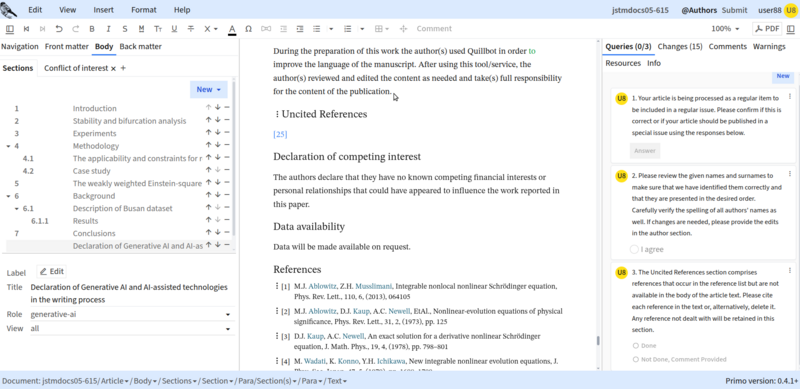This screenshot has width=800, height=389.
Task: Open the numbered list style dropdown arrow
Action: (x=362, y=29)
